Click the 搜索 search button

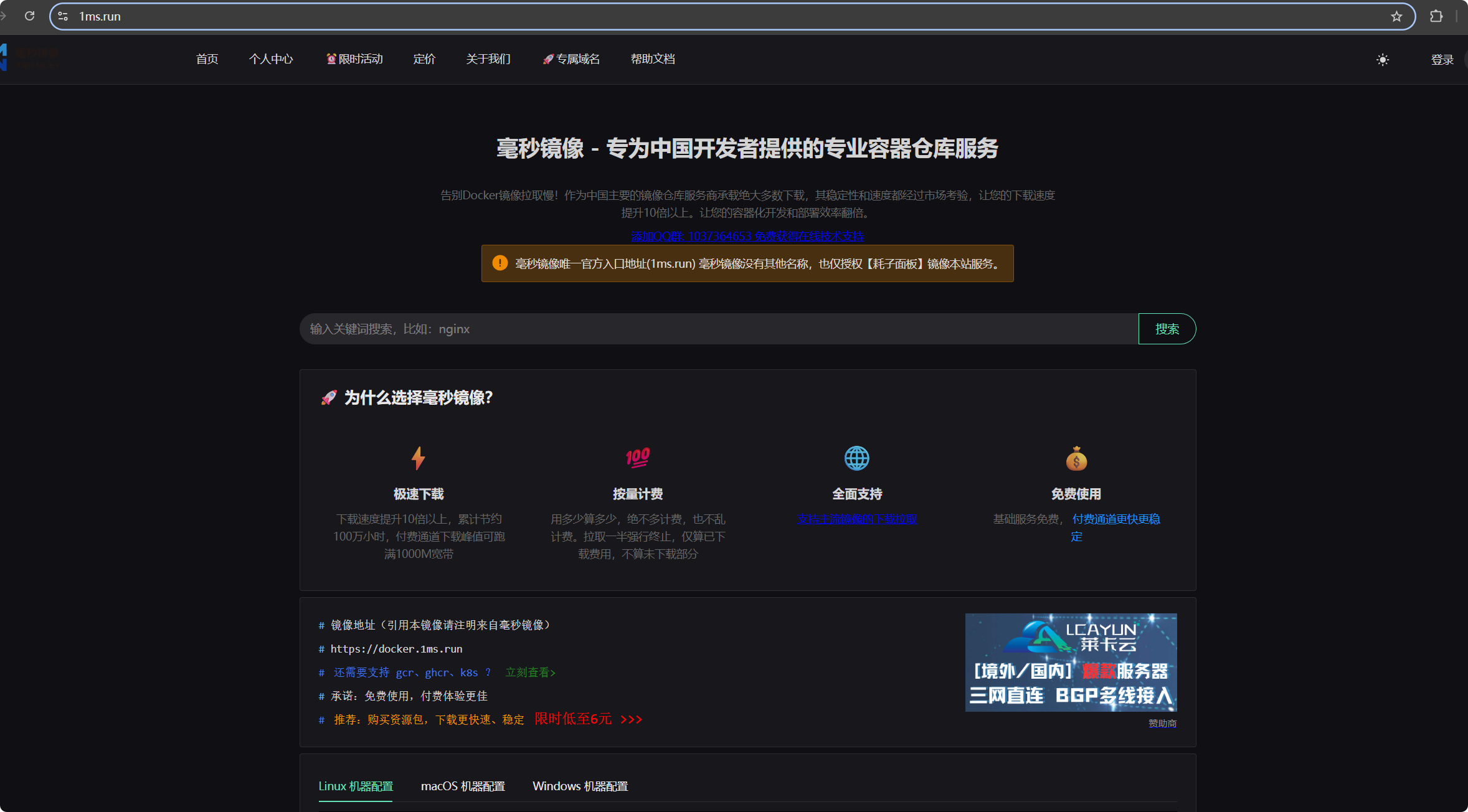coord(1167,329)
